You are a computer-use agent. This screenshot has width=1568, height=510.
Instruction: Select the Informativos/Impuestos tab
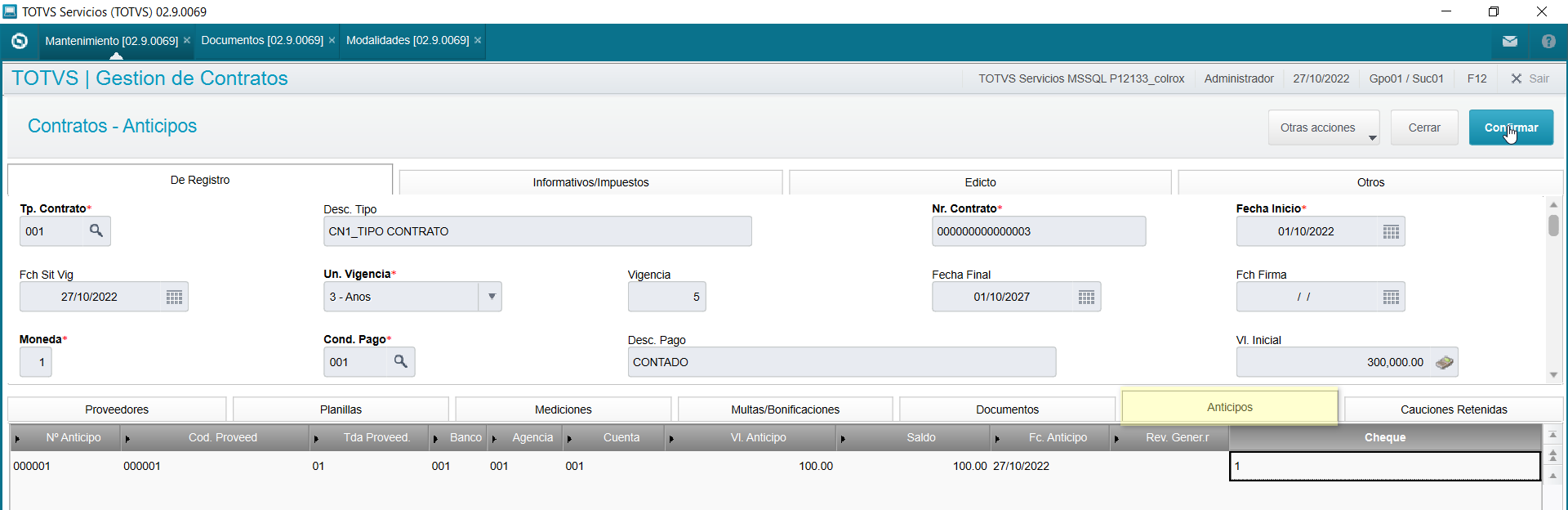tap(590, 182)
